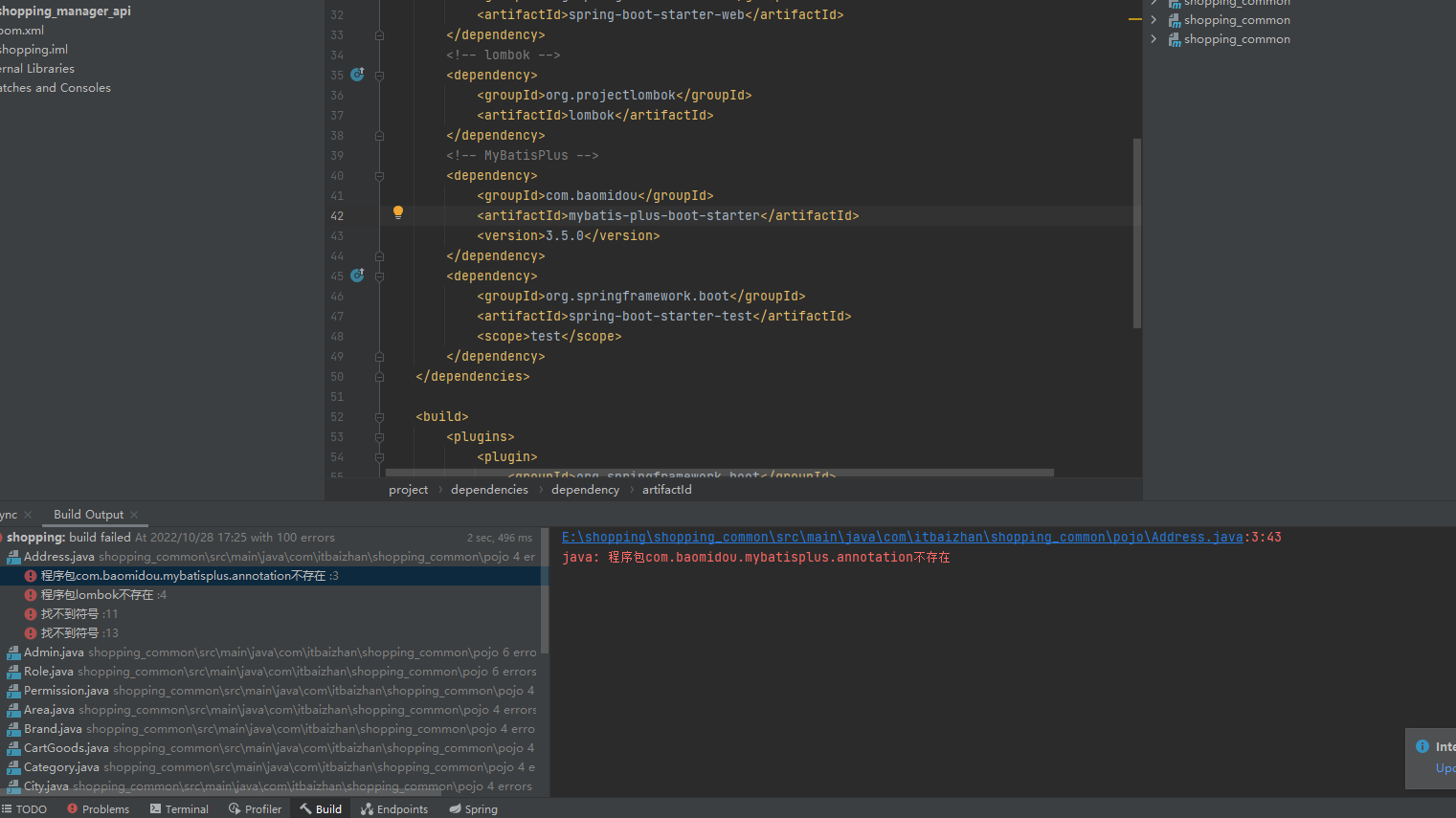1456x818 pixels.
Task: Click the dependency gutter icon on line 45
Action: (x=357, y=276)
